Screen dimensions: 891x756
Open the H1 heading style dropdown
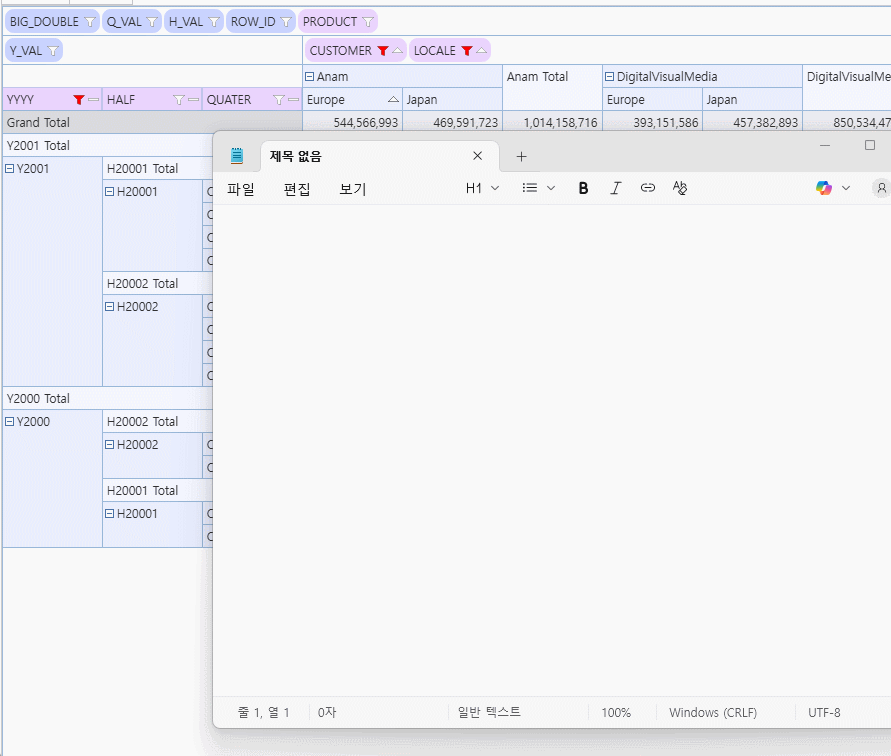[482, 188]
